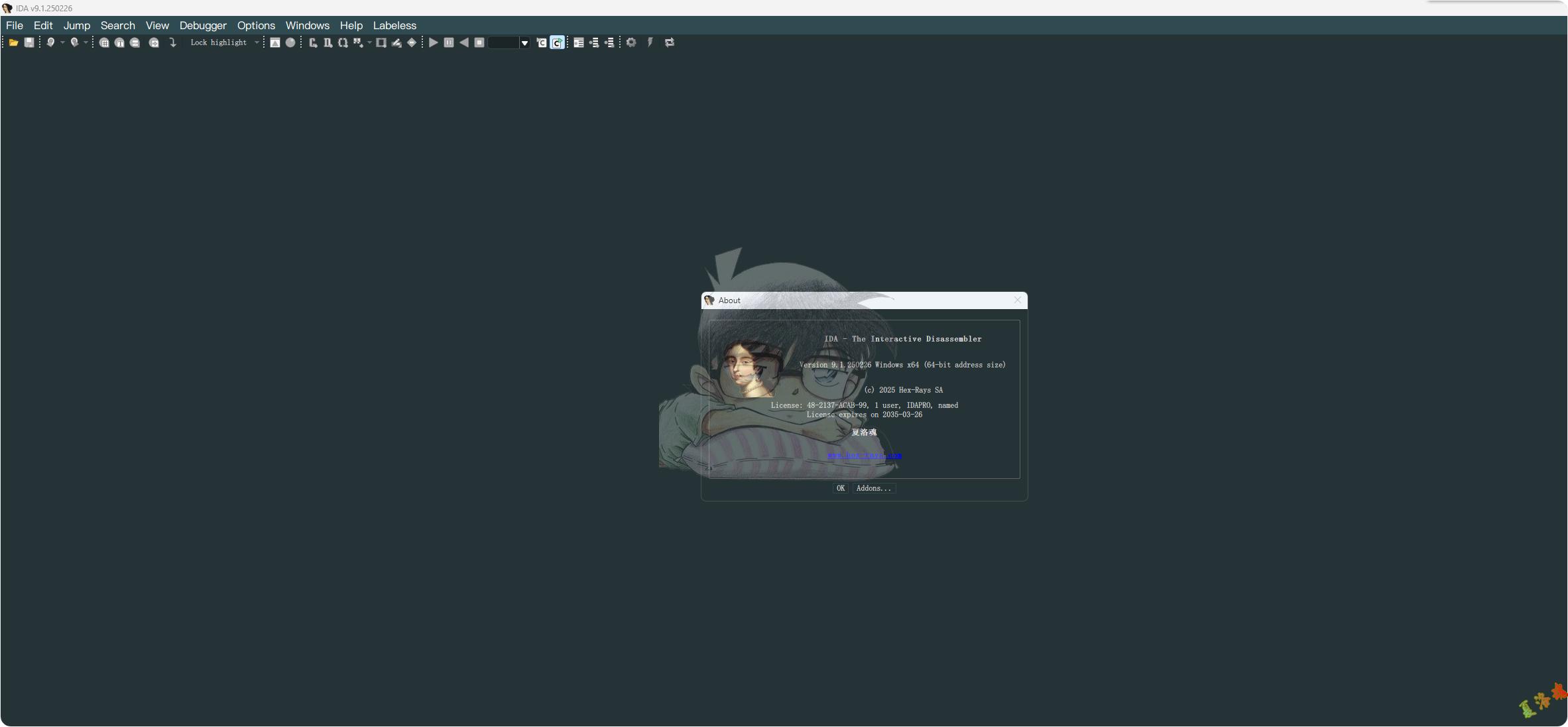Open the hex-rays website link
Viewport: 1568px width, 727px height.
click(x=864, y=455)
